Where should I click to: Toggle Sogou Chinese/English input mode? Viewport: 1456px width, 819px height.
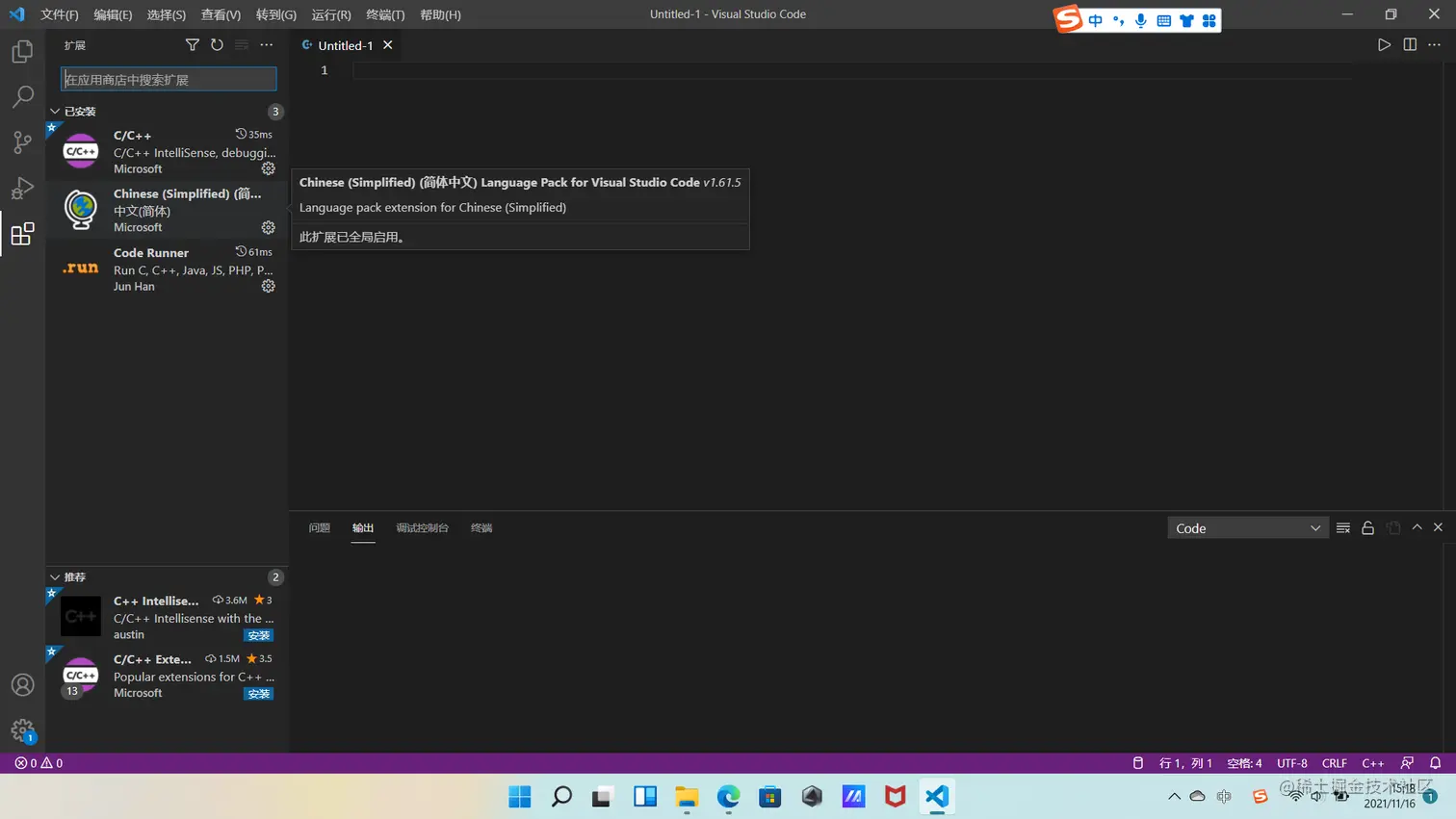(x=1096, y=20)
